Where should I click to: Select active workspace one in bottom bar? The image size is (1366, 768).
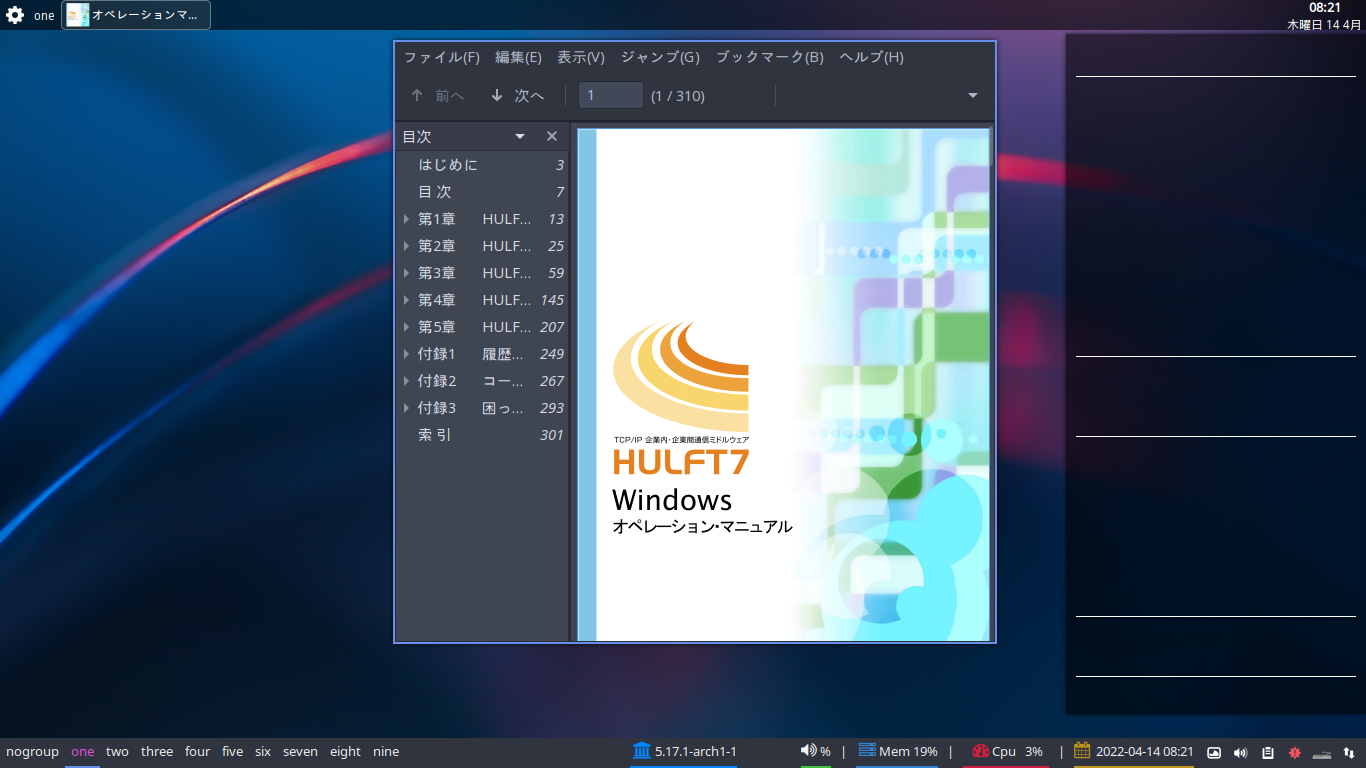click(x=83, y=751)
